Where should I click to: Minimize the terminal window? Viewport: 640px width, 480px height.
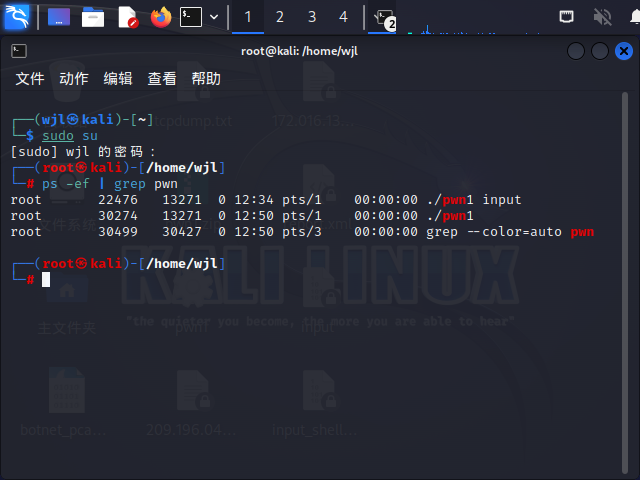[576, 51]
